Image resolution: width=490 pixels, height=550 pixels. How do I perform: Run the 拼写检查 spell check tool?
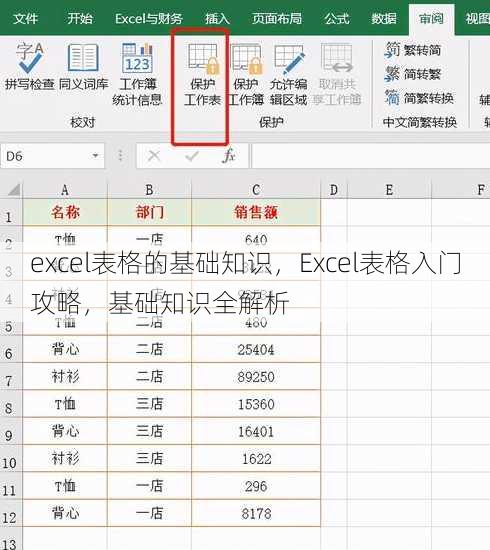(29, 67)
